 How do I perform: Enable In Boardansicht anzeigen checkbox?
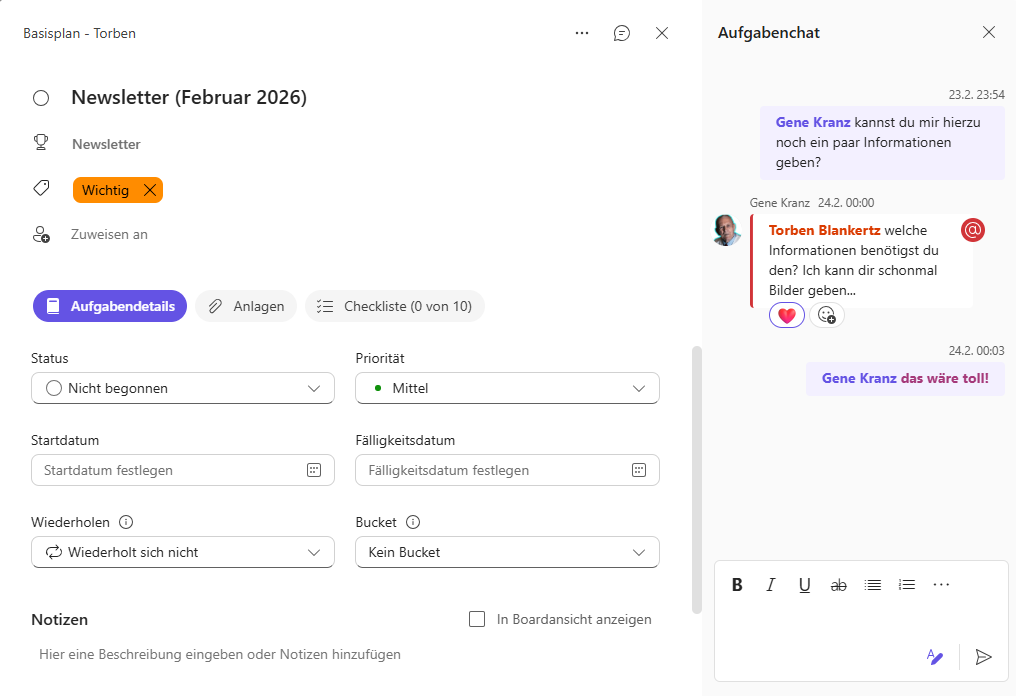point(477,619)
